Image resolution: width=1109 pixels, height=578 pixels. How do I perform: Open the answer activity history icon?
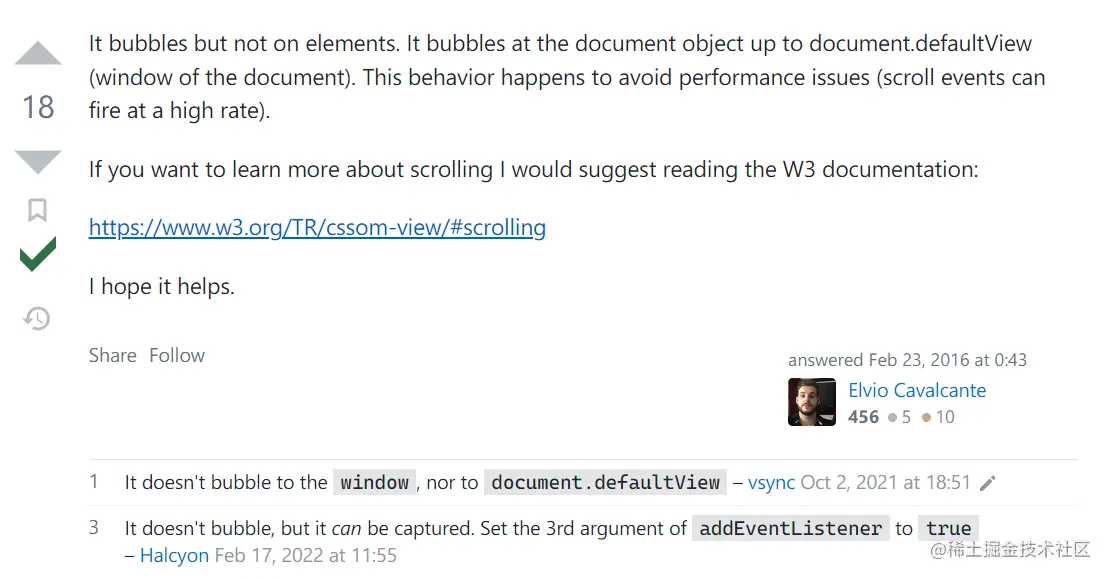(37, 318)
